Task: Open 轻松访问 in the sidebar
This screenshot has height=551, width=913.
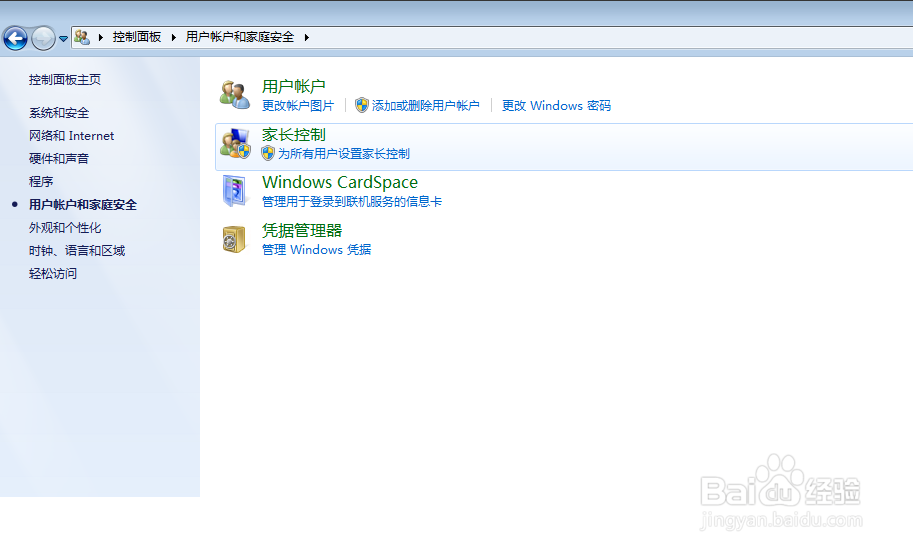Action: point(52,274)
